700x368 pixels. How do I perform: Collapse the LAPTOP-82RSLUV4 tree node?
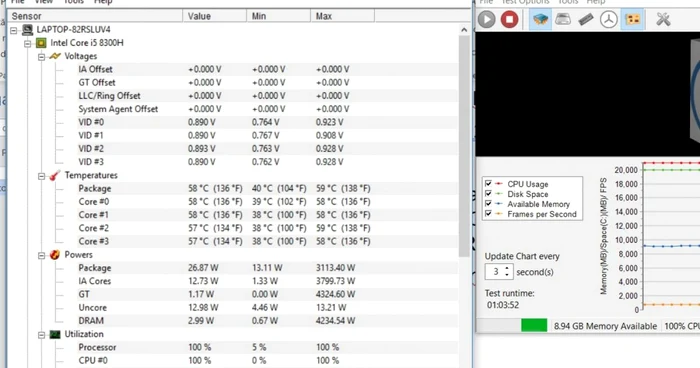click(14, 30)
